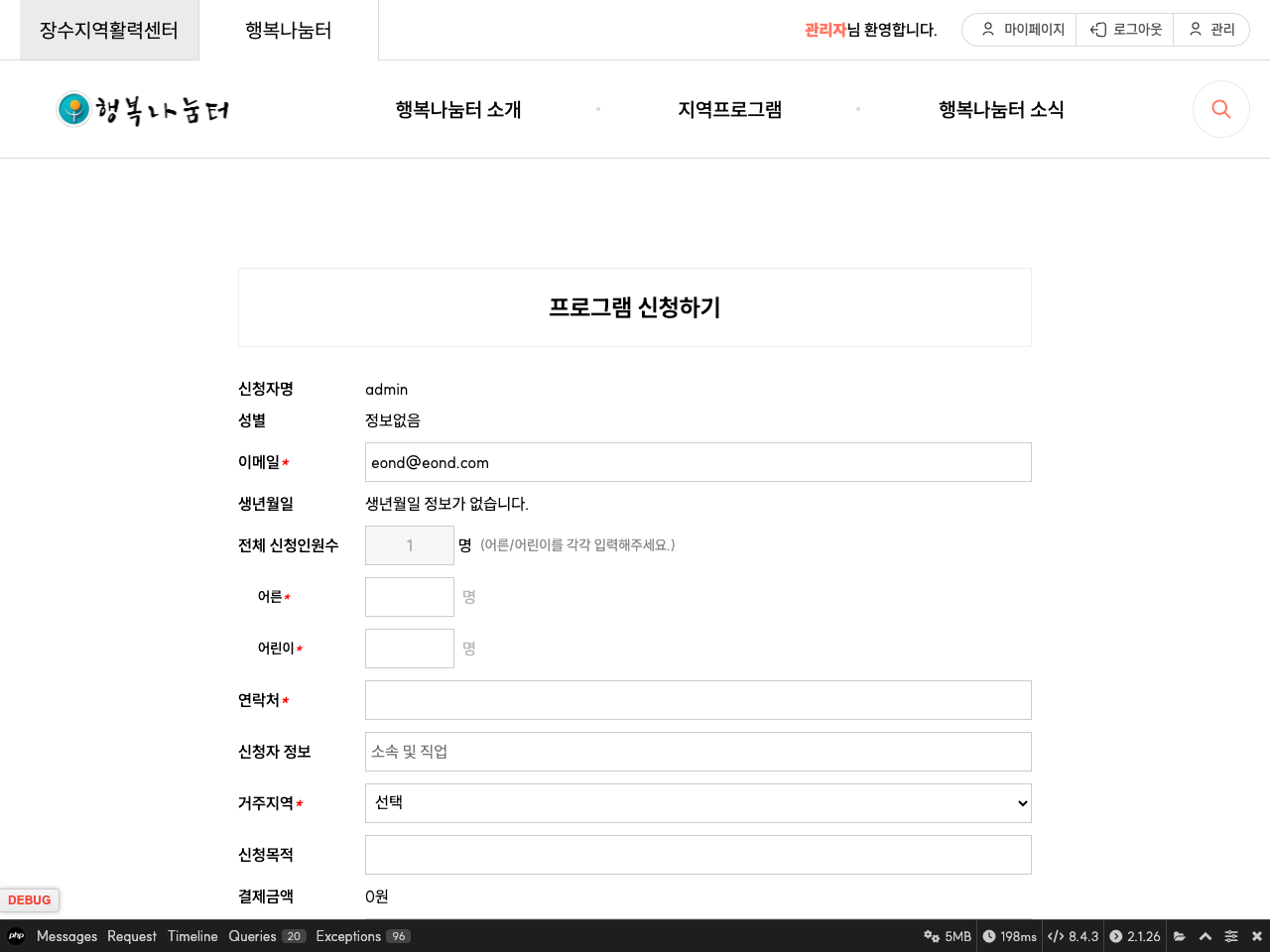The image size is (1270, 952).
Task: Focus the 이메일 input field
Action: (x=698, y=462)
